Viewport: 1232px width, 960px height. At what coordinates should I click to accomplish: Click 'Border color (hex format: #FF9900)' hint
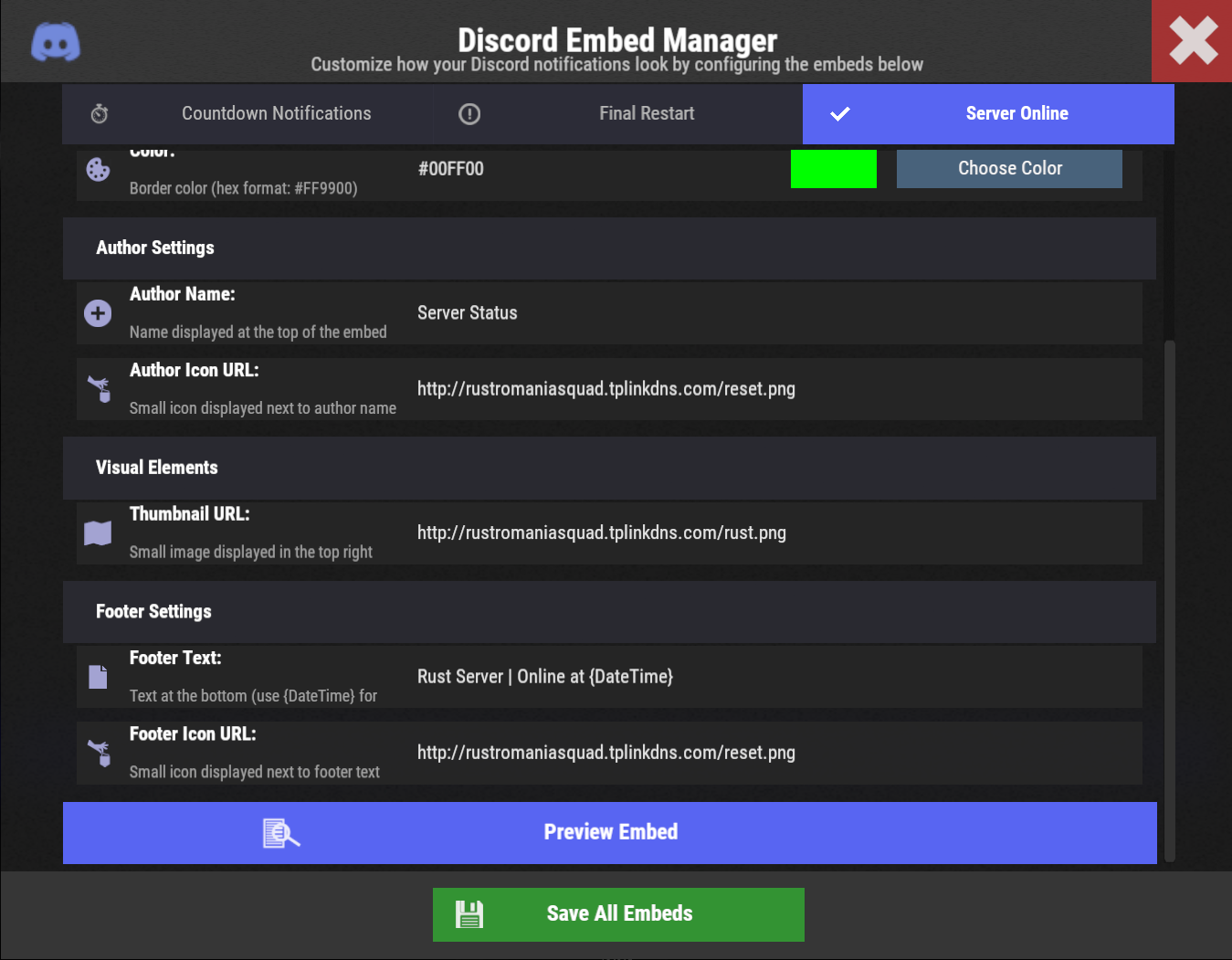[x=244, y=188]
